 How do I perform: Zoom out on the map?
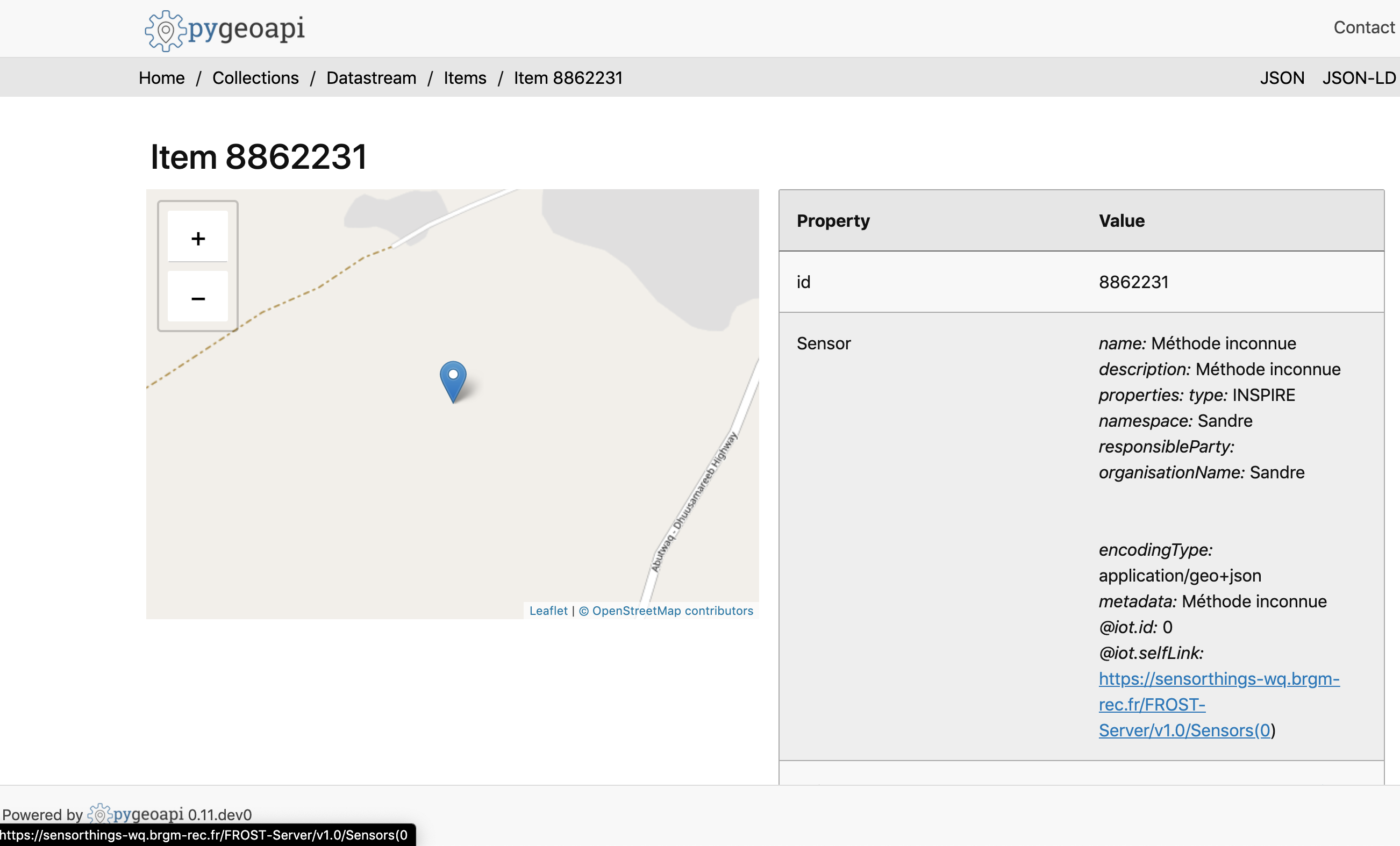[x=198, y=298]
